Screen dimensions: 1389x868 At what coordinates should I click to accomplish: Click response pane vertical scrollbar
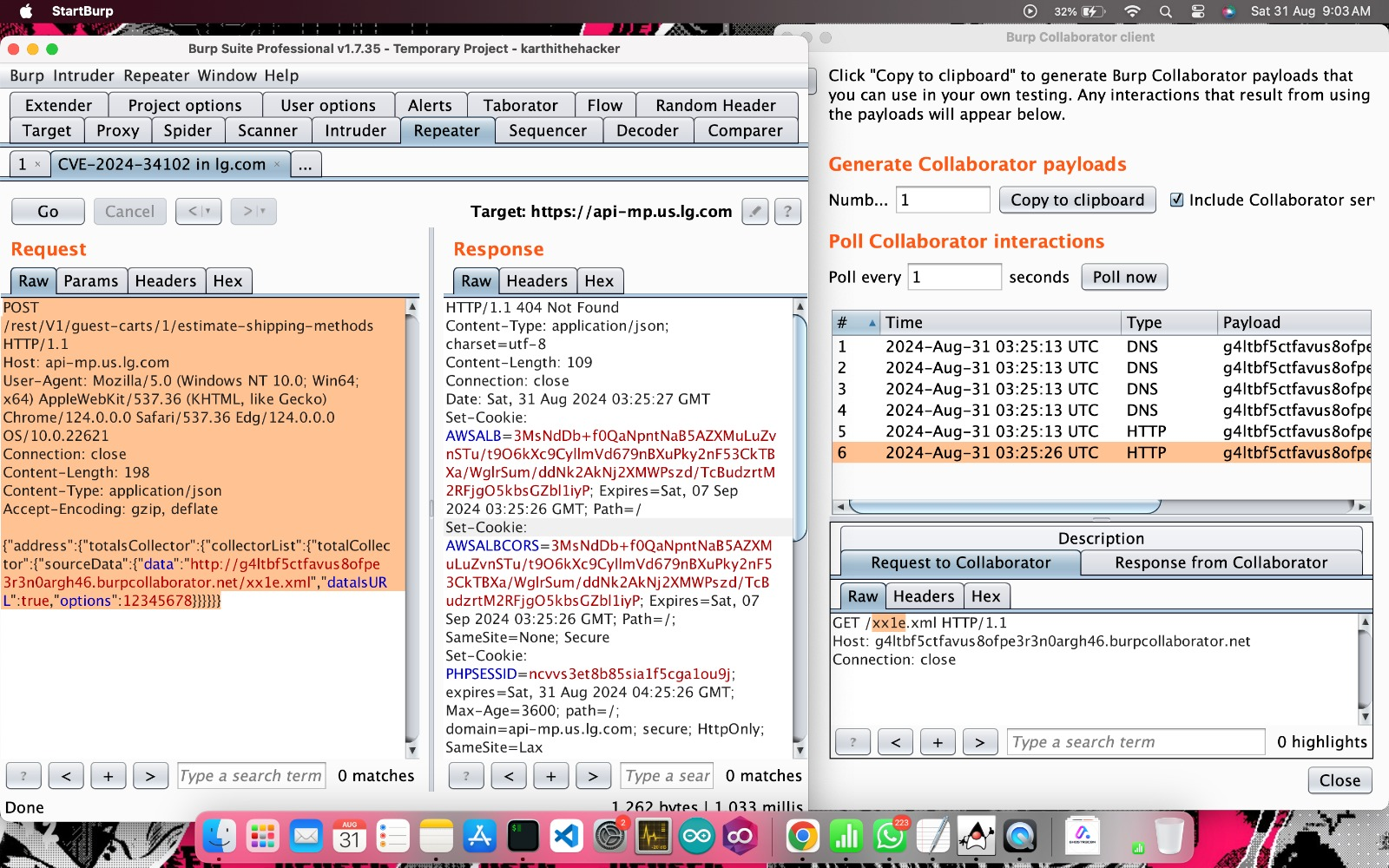coord(800,427)
